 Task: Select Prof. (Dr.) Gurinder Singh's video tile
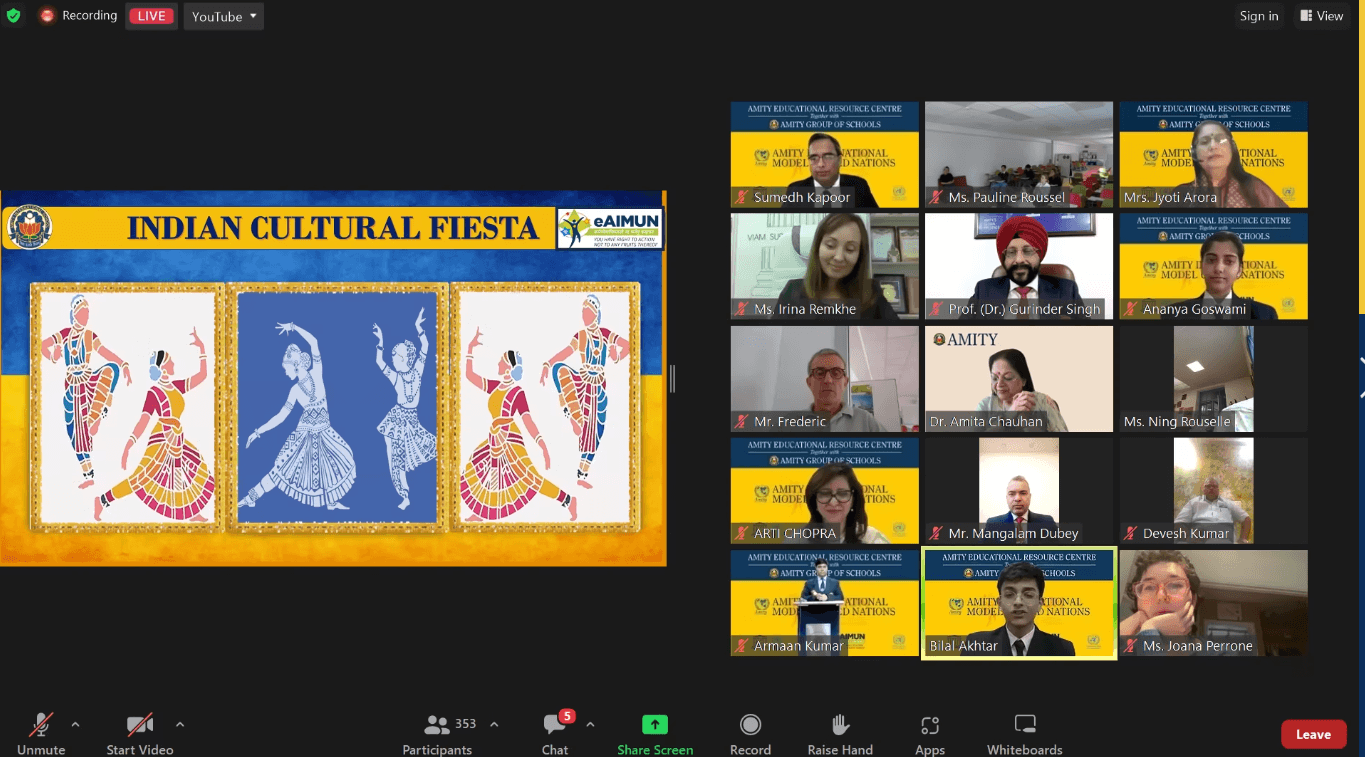coord(1019,266)
